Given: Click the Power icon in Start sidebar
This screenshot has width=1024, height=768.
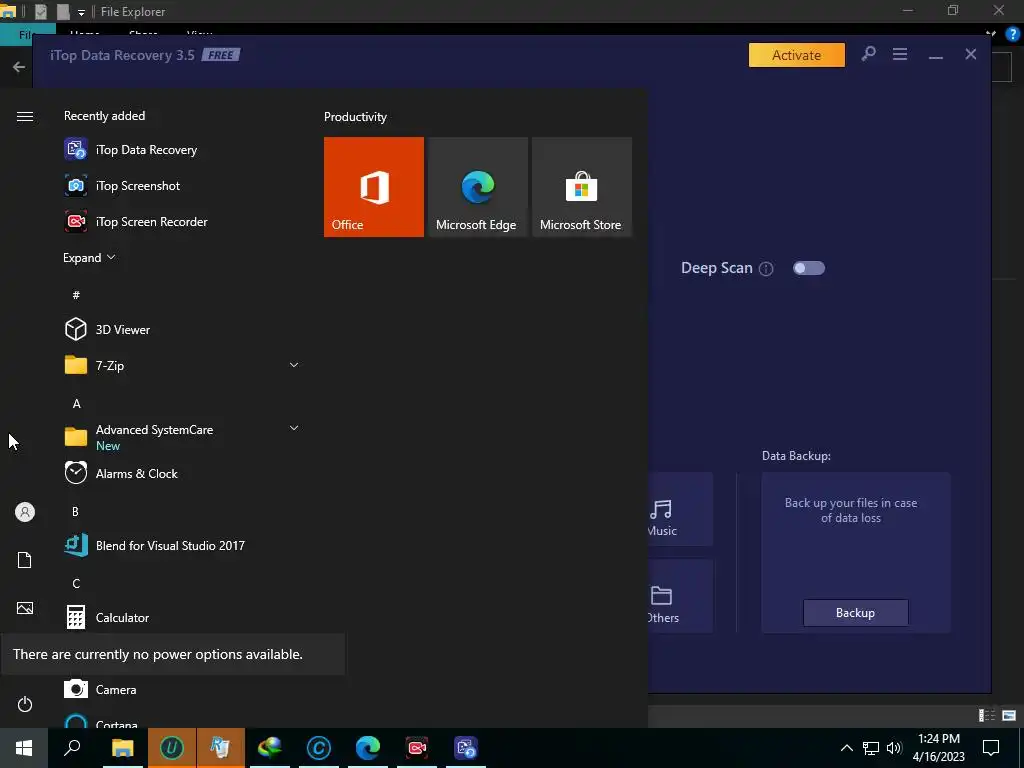Looking at the screenshot, I should coord(25,704).
